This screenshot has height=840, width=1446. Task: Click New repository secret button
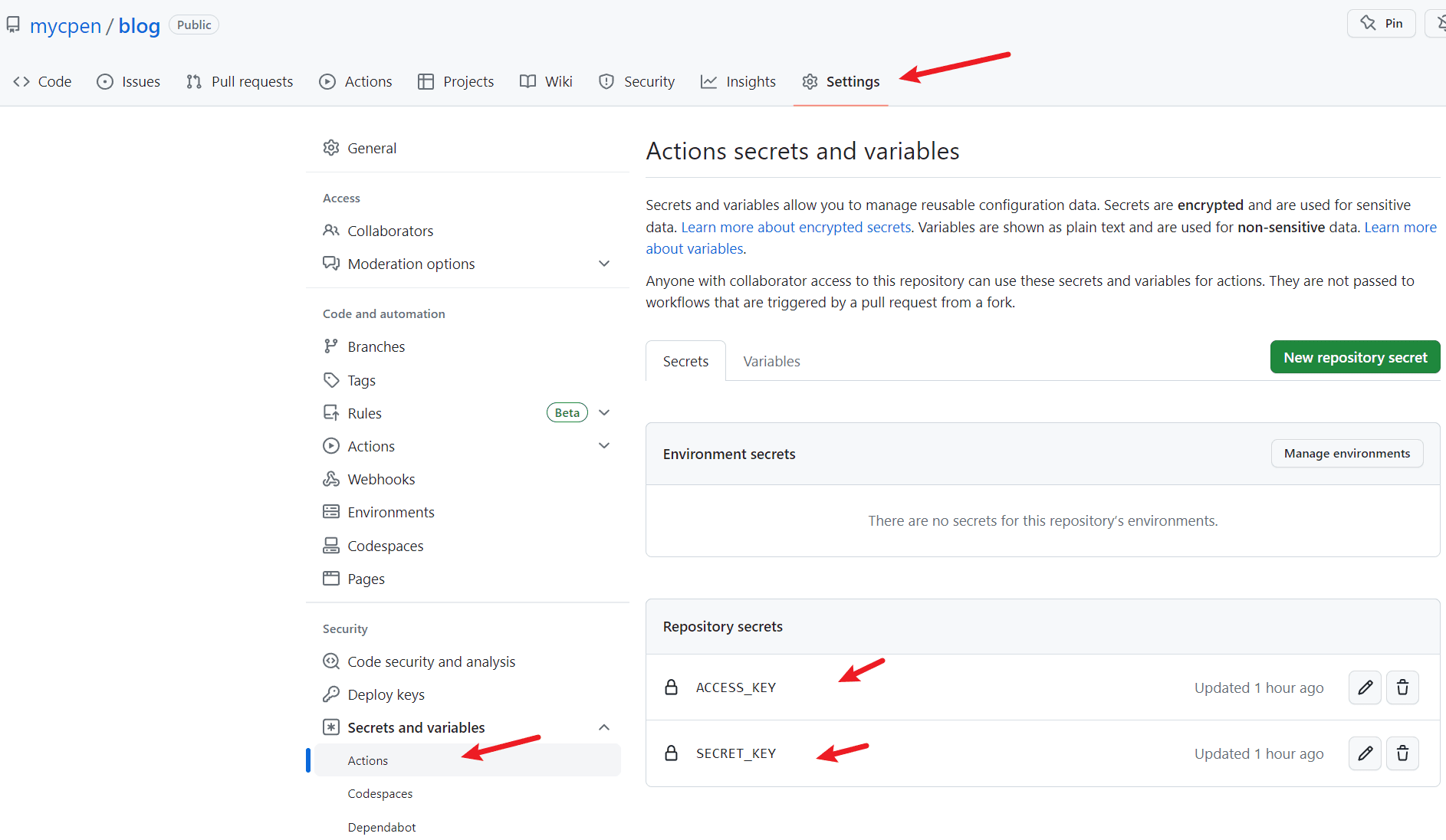[x=1355, y=357]
